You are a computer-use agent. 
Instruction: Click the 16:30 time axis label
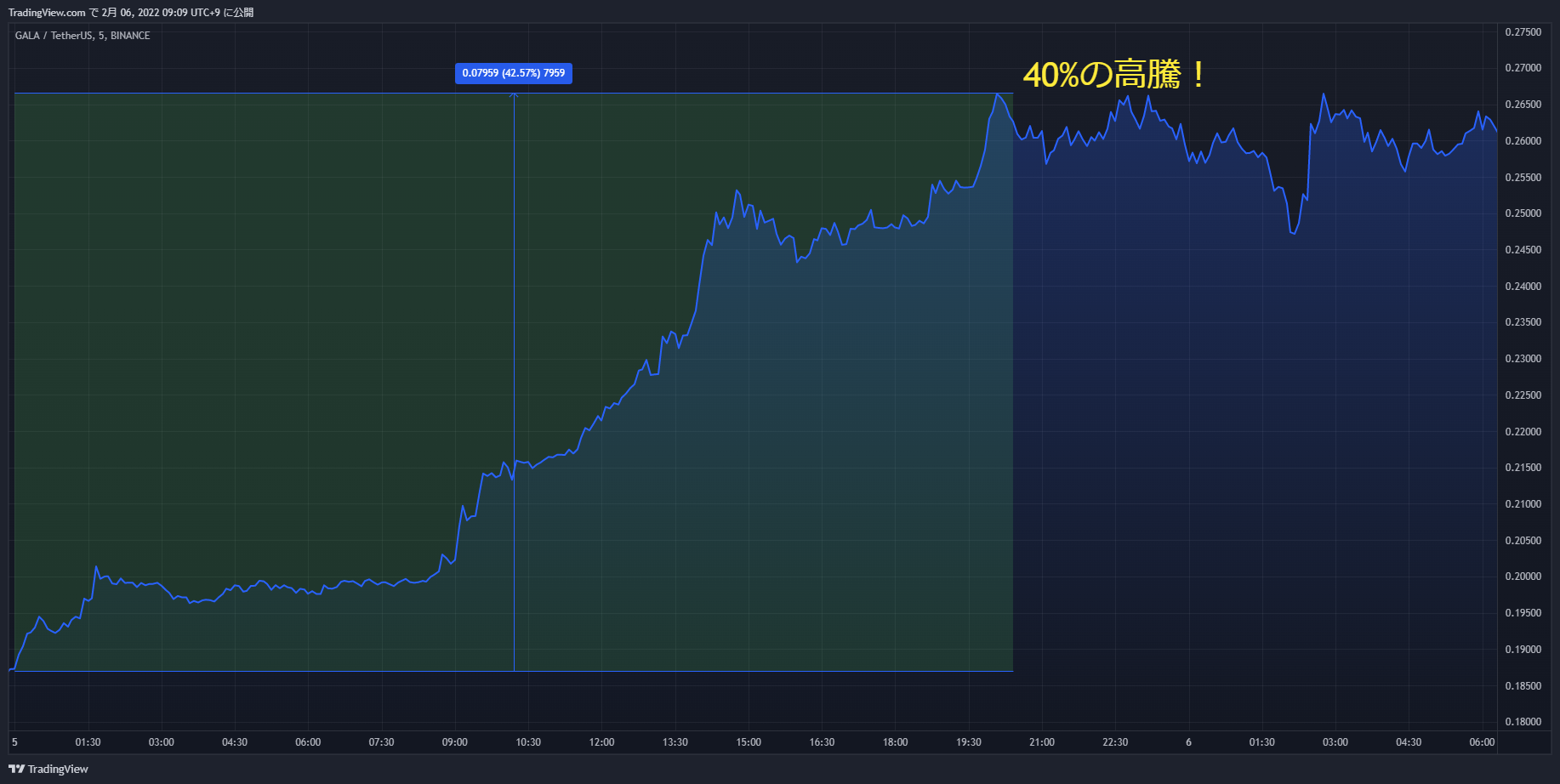click(822, 742)
